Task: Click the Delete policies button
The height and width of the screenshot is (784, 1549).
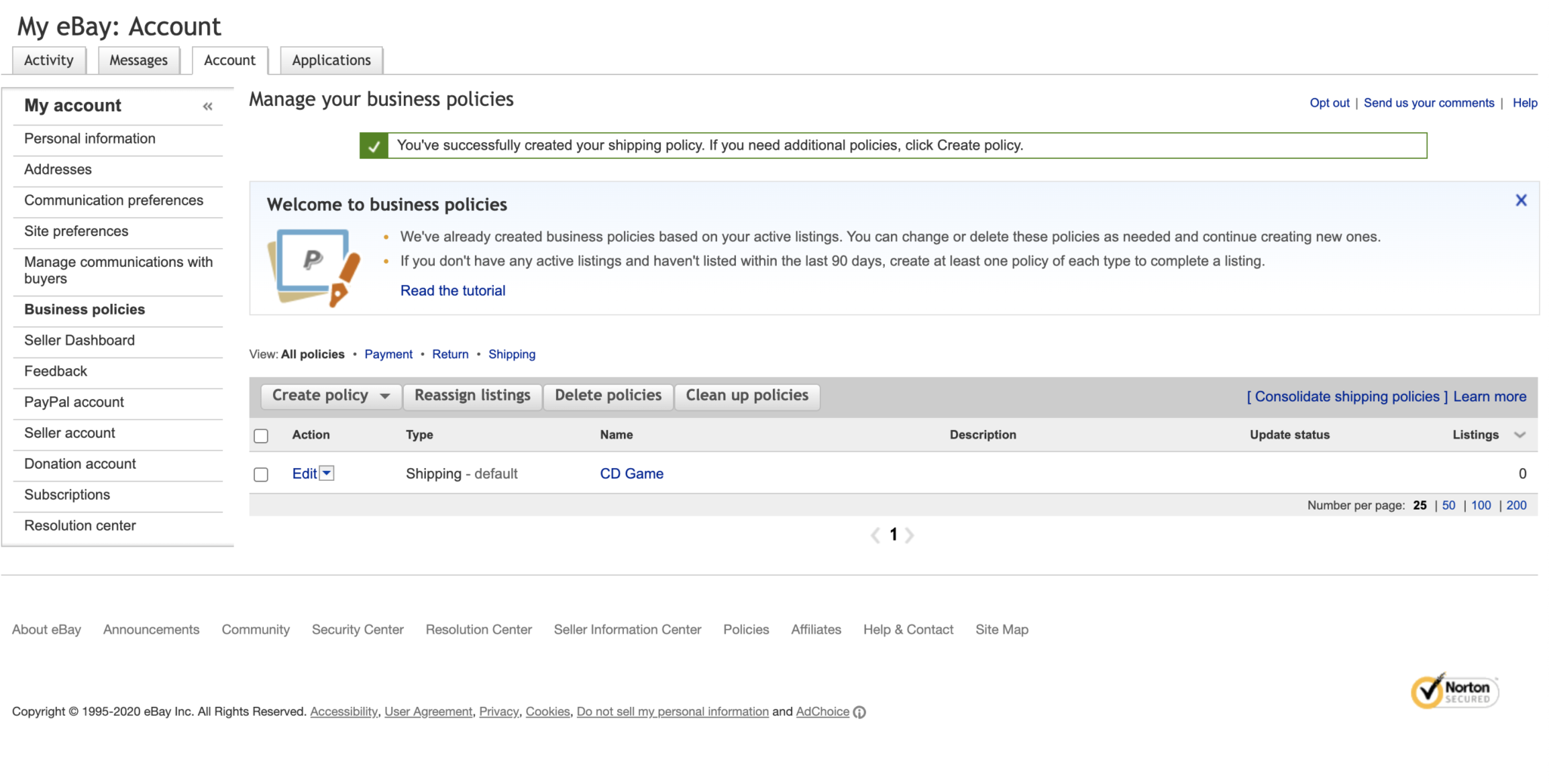Action: tap(607, 395)
